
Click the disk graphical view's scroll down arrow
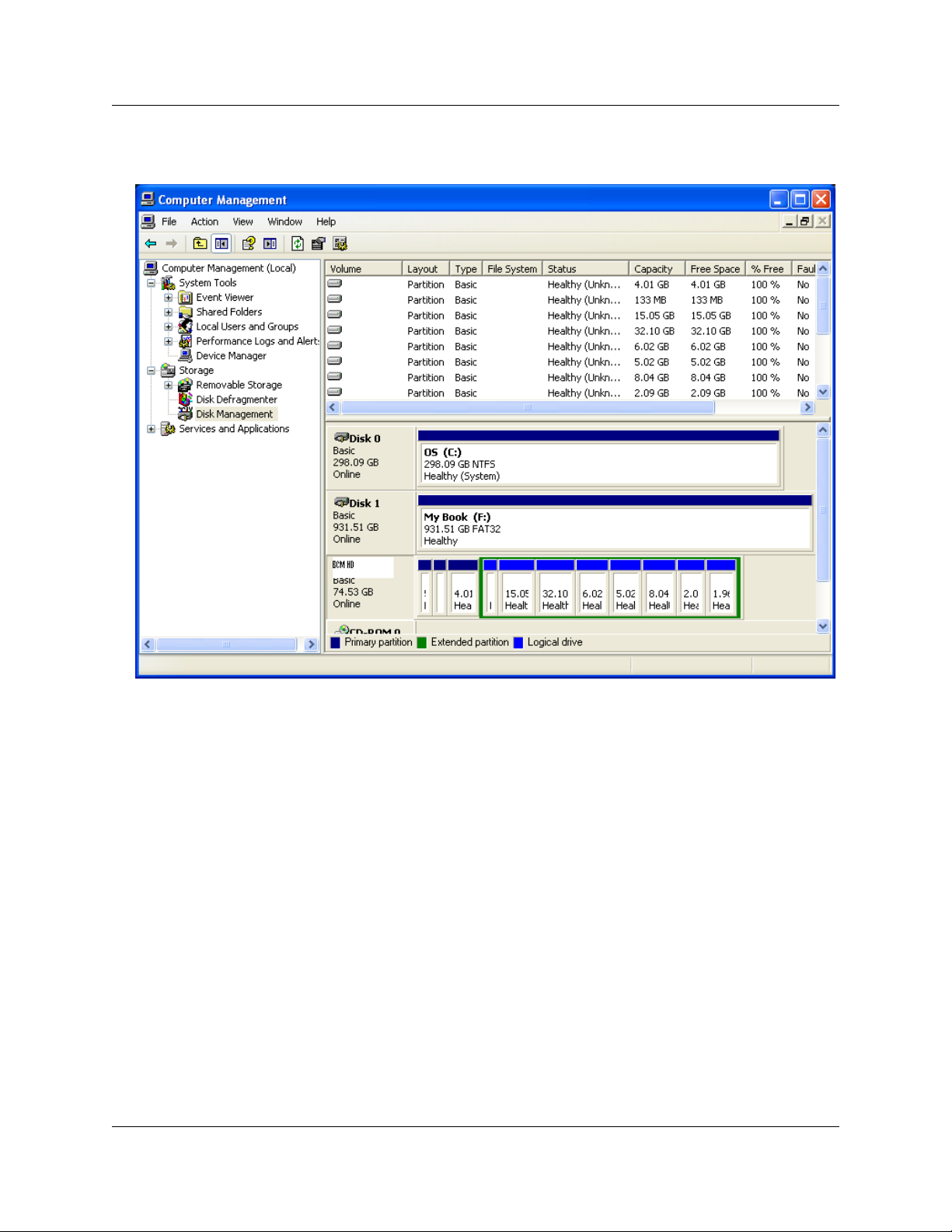(x=823, y=626)
